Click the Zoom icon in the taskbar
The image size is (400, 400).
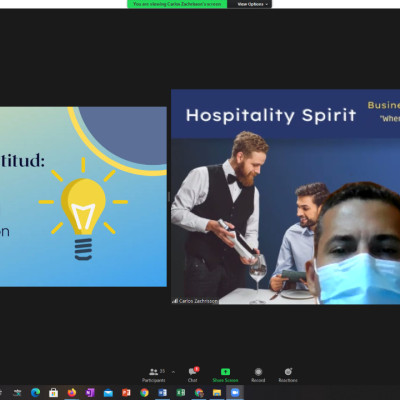(x=235, y=393)
